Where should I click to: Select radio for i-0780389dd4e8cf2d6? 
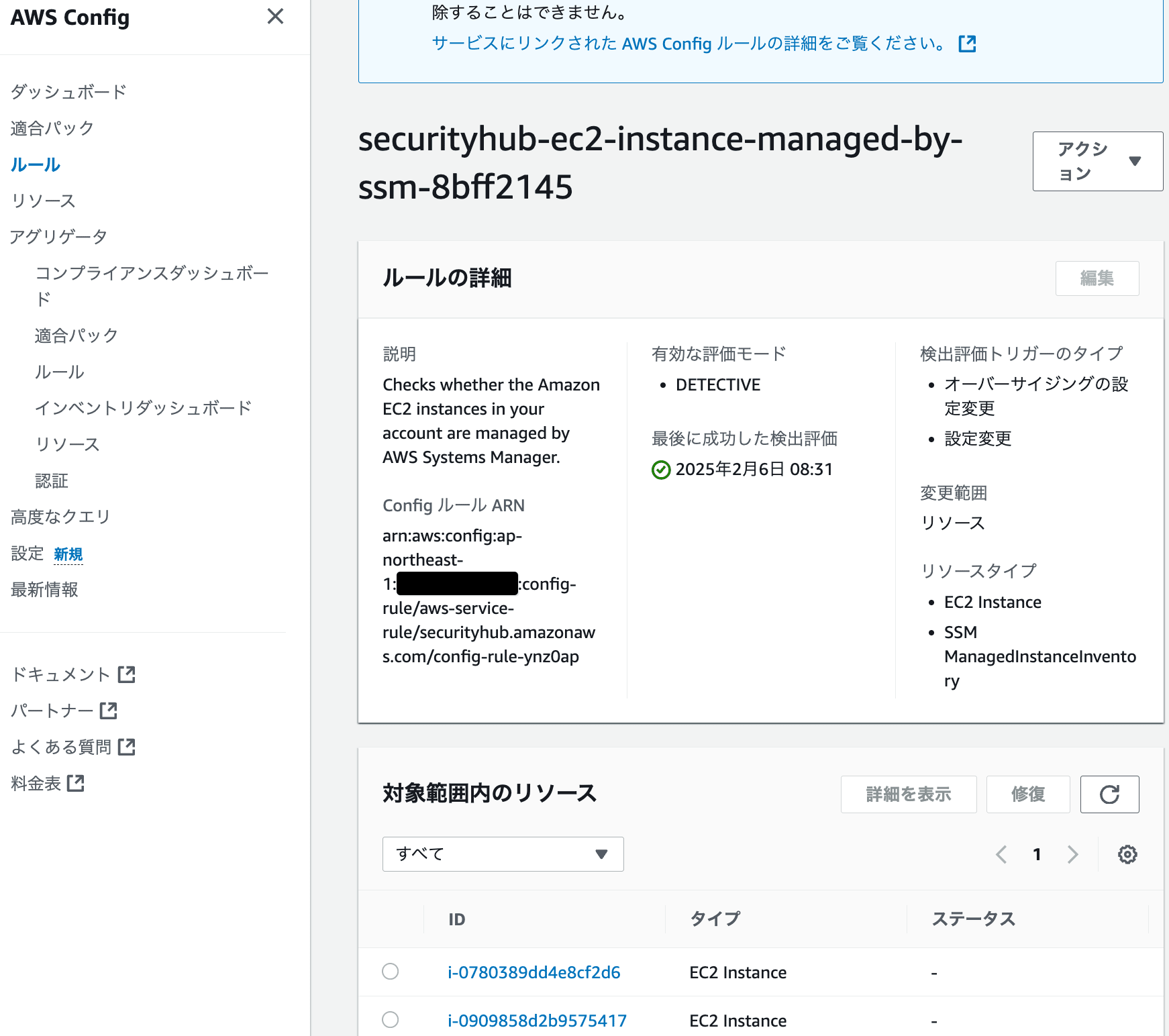pos(391,972)
